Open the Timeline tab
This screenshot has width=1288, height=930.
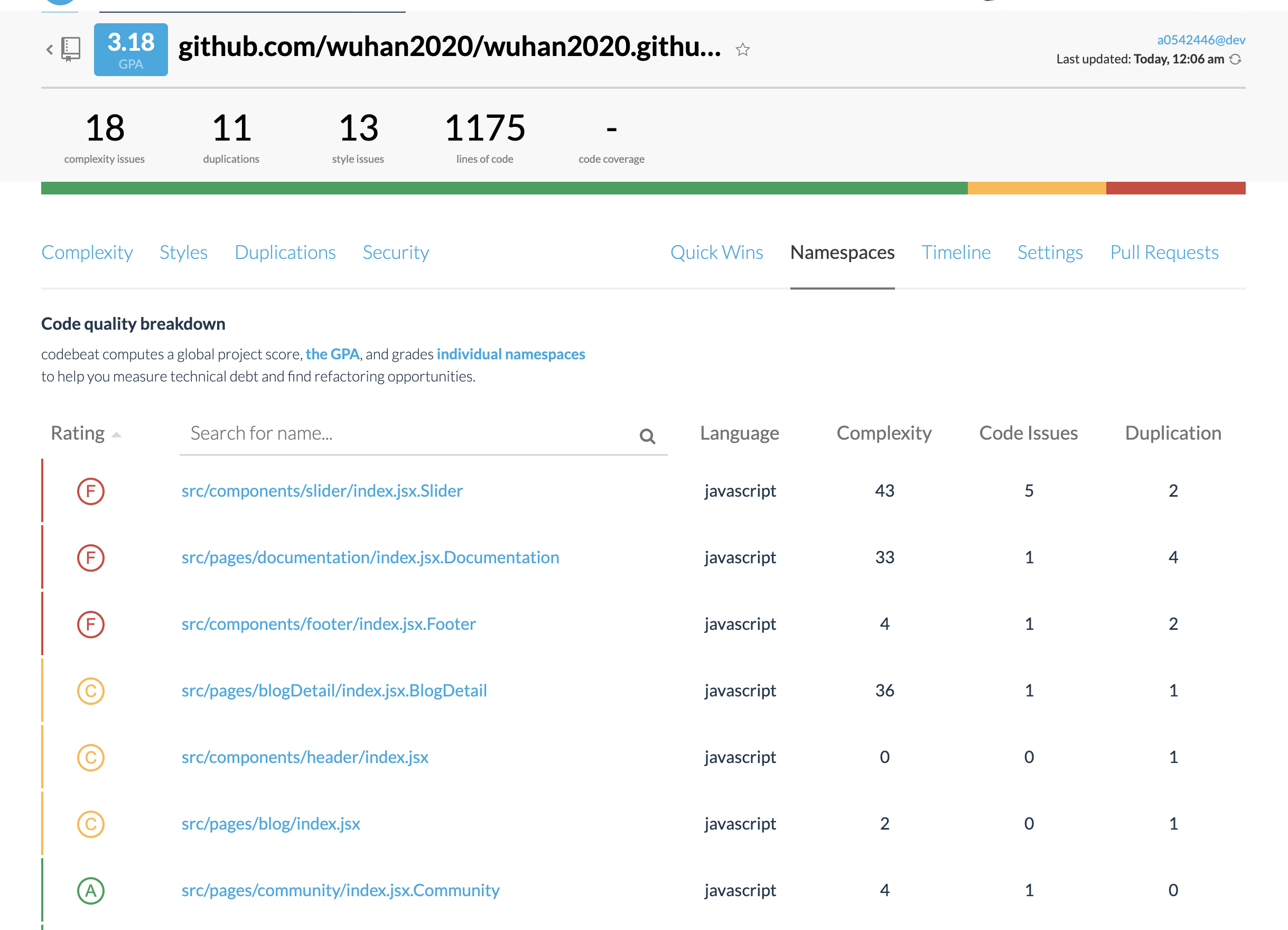(956, 252)
